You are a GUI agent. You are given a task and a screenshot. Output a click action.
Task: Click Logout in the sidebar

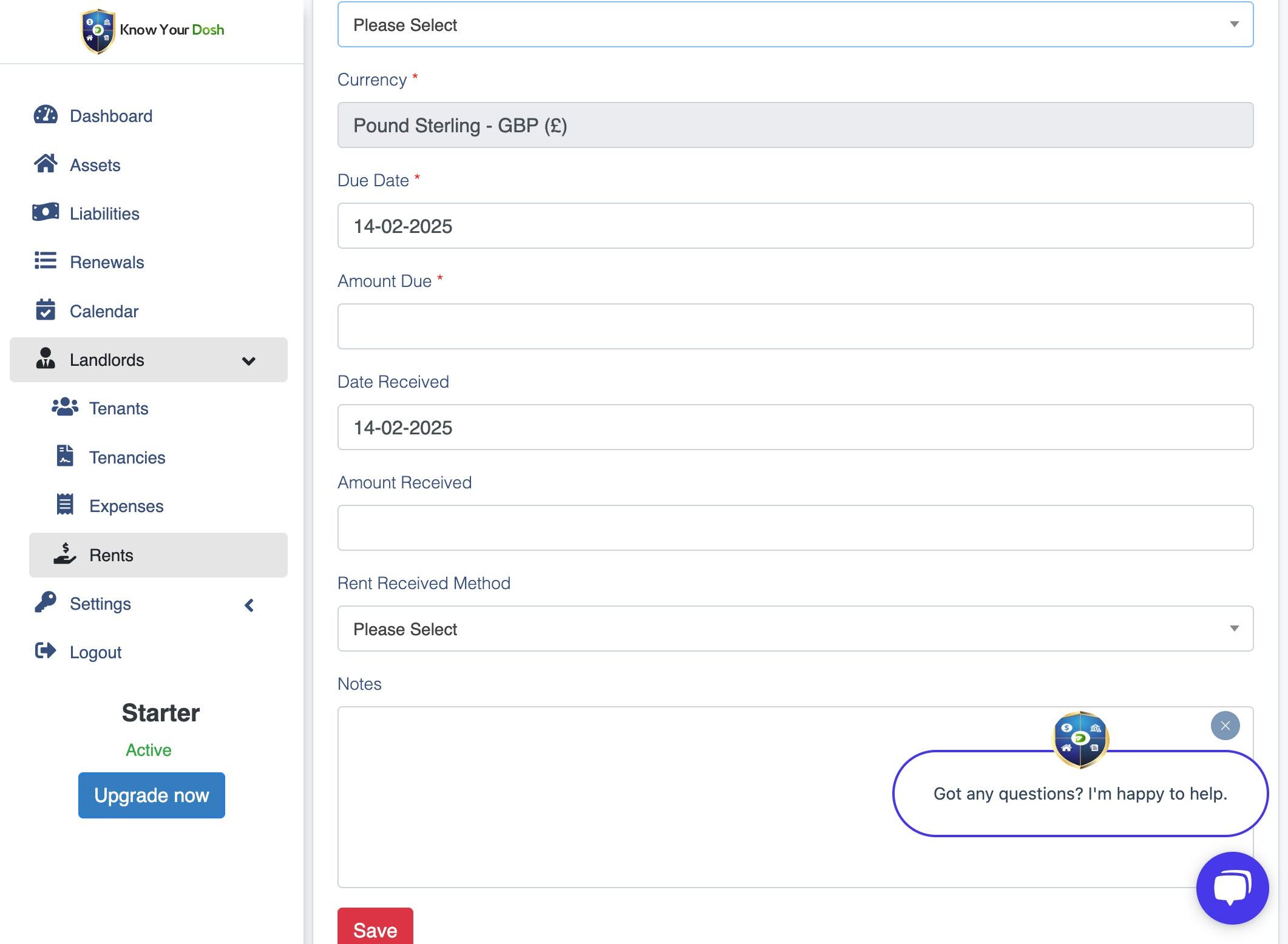point(95,652)
